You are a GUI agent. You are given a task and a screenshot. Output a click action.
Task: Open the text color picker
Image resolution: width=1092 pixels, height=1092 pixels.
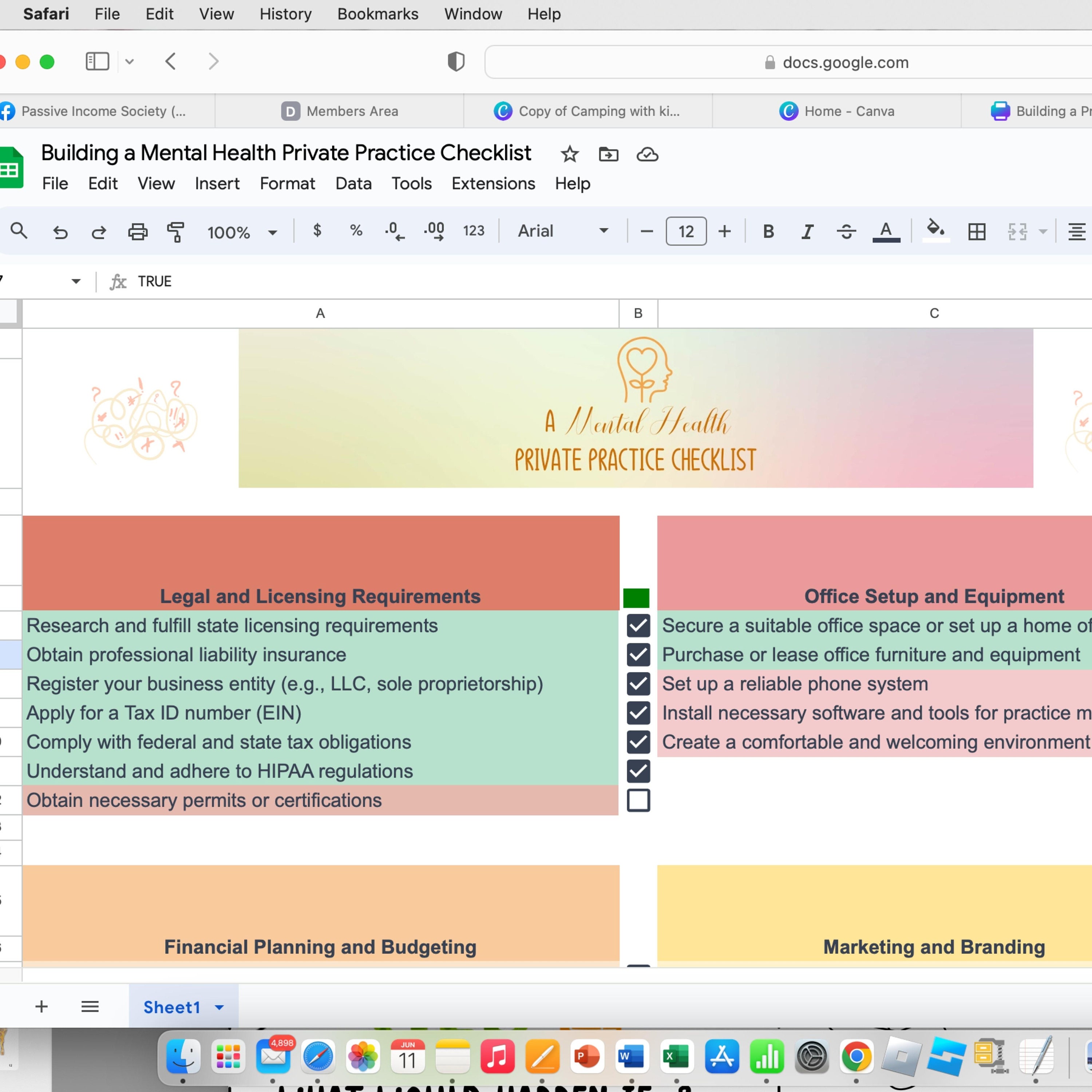click(886, 231)
